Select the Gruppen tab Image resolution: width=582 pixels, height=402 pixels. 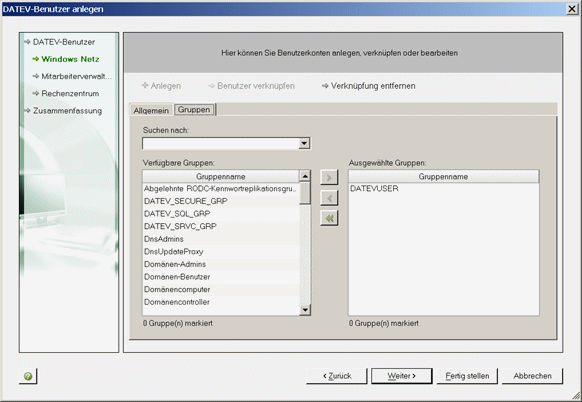click(x=194, y=110)
